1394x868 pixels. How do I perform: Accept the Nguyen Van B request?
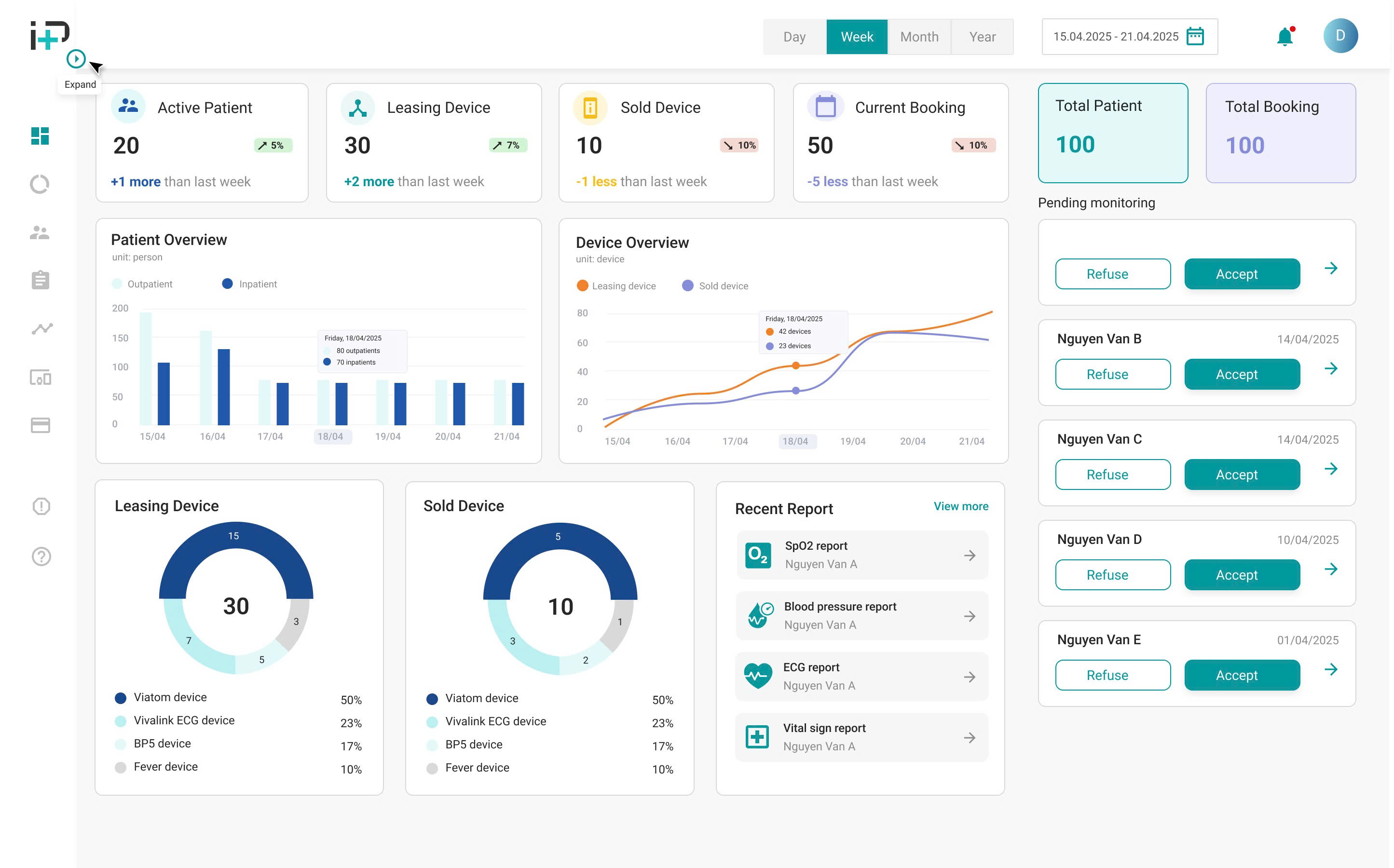(x=1242, y=374)
